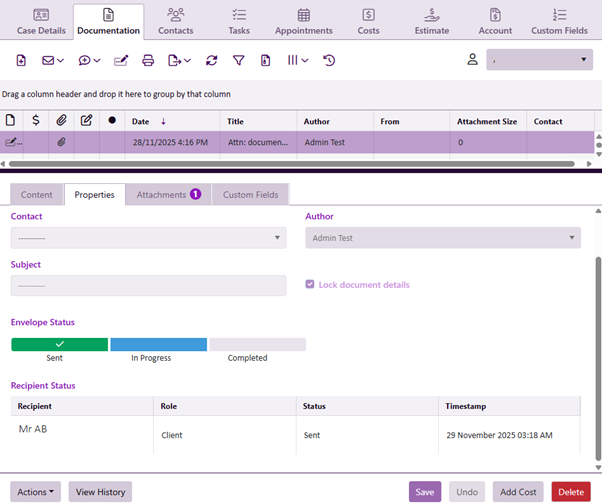Click the refresh icon in toolbar
Image resolution: width=602 pixels, height=504 pixels.
tap(212, 61)
